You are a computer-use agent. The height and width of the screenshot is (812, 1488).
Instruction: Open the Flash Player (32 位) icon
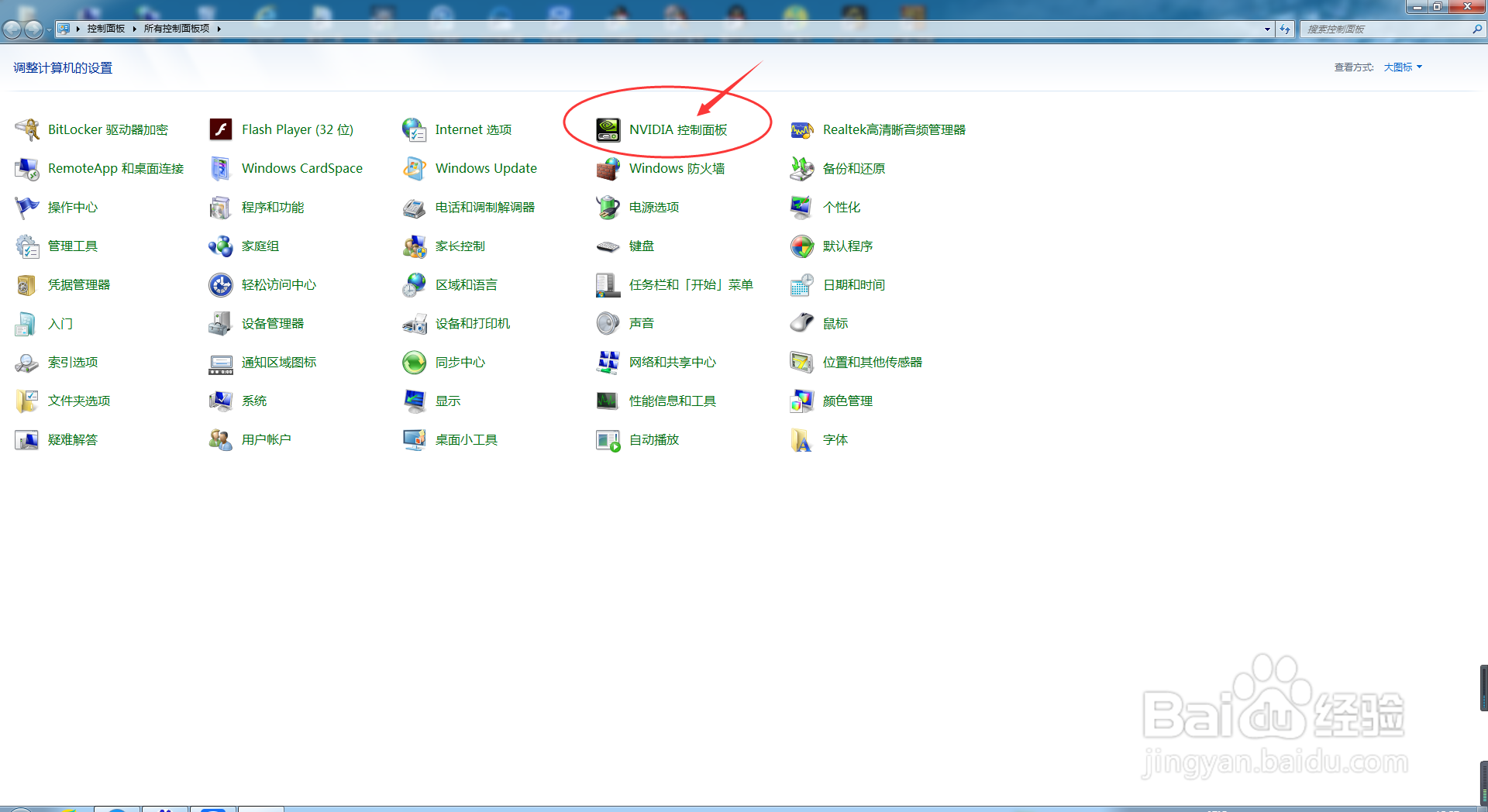[221, 129]
